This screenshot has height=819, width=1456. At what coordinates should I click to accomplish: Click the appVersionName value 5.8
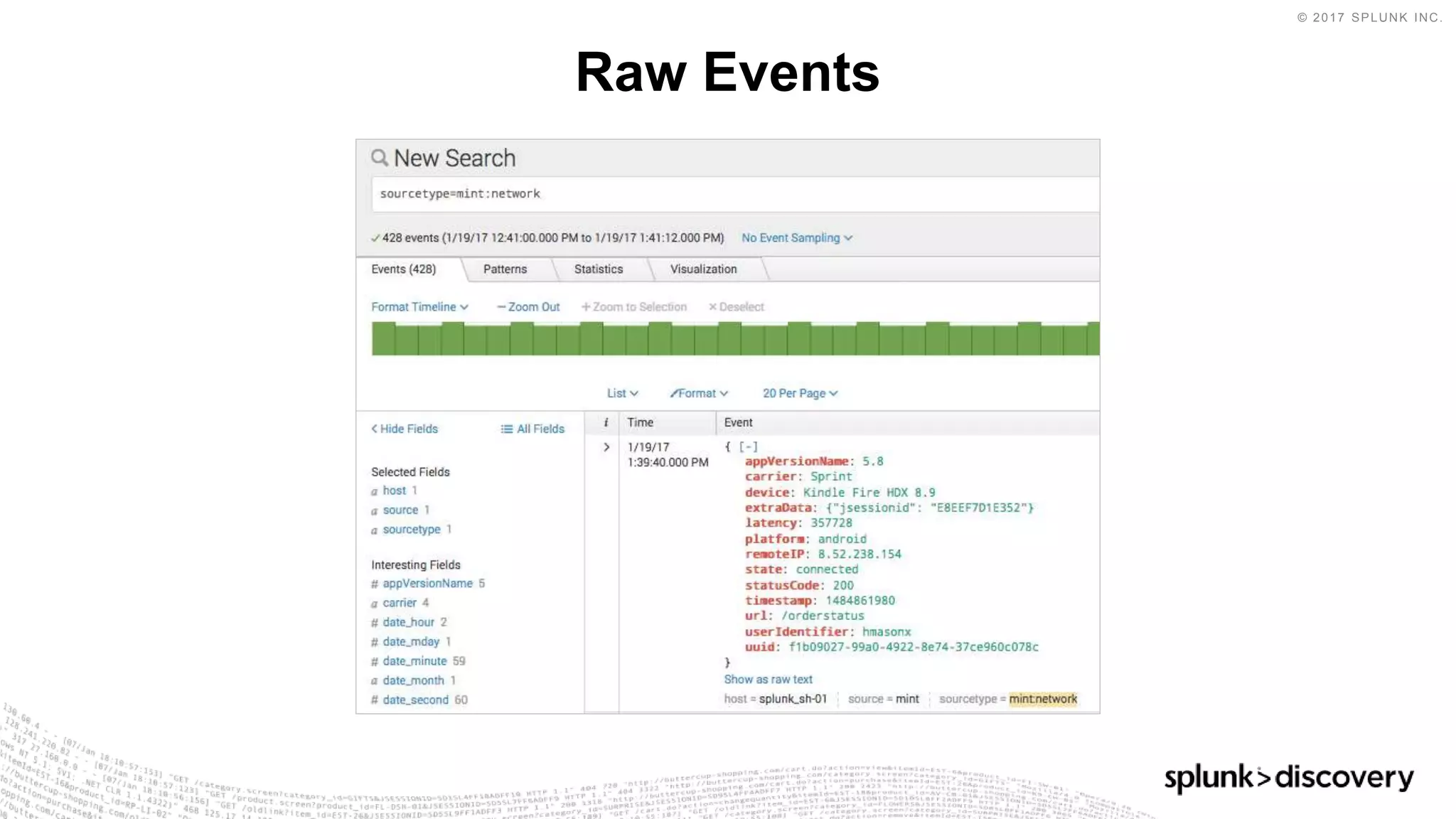872,461
